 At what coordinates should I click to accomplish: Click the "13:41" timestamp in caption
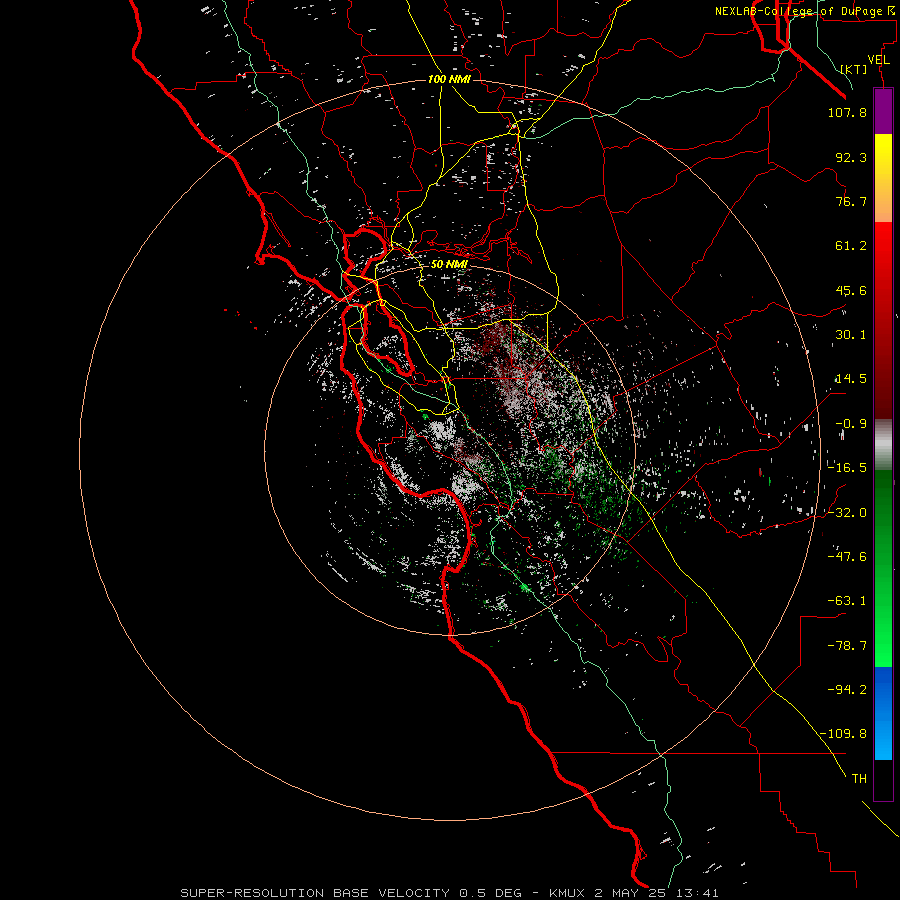[x=697, y=893]
